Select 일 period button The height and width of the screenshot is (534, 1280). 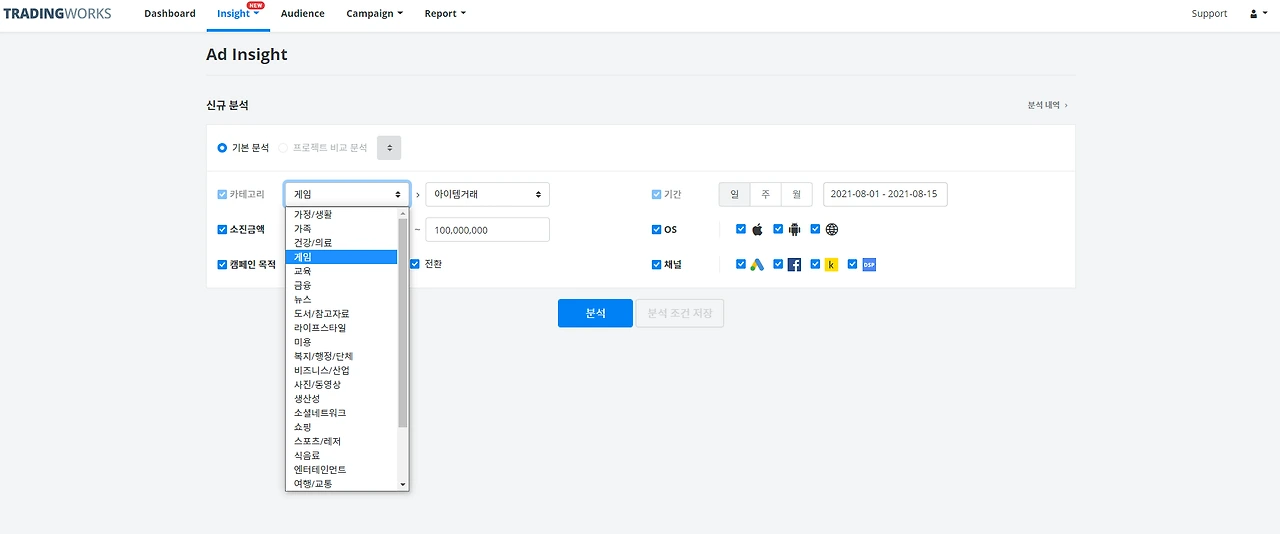point(734,194)
